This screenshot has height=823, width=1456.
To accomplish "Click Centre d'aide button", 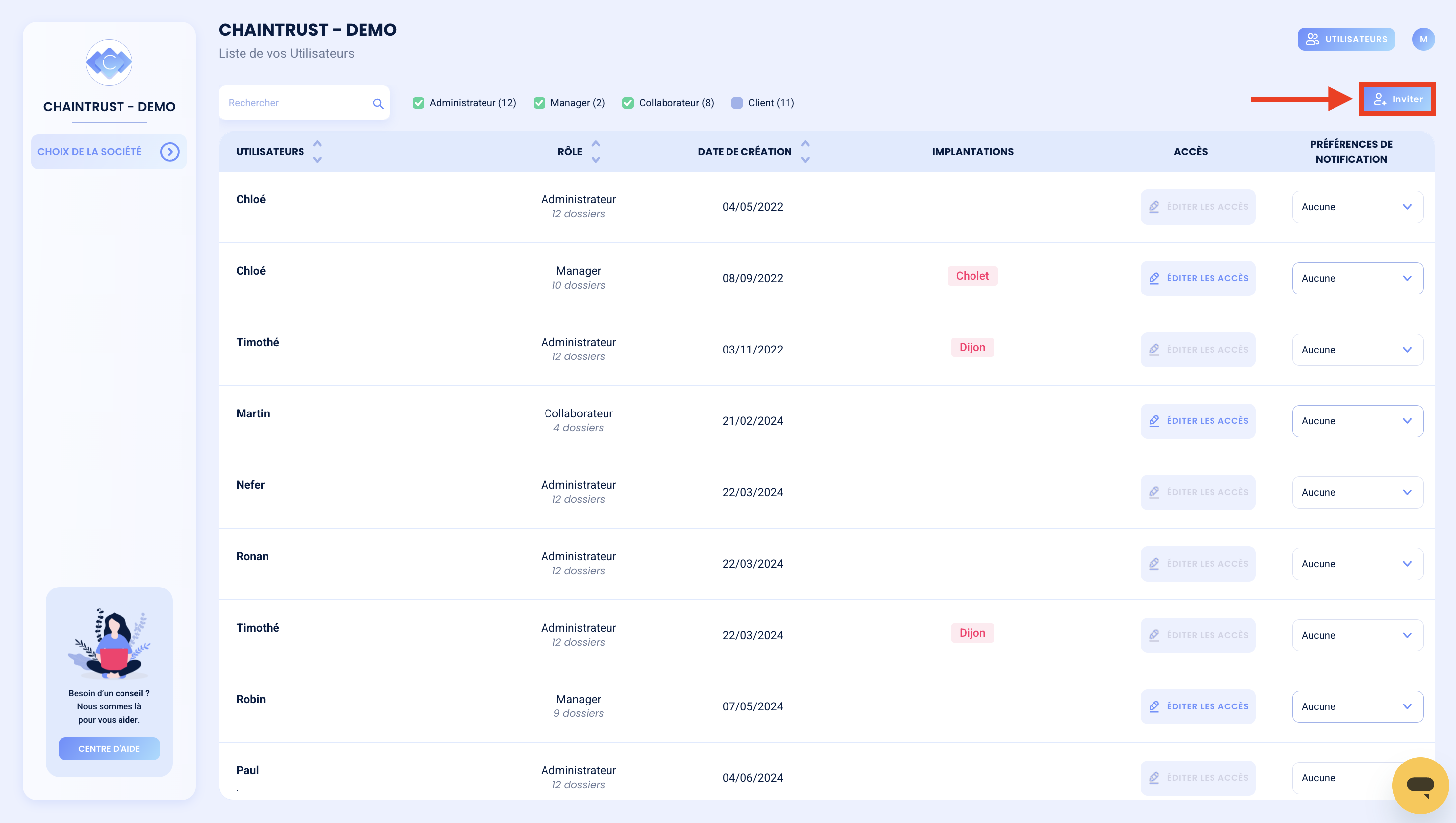I will point(109,749).
